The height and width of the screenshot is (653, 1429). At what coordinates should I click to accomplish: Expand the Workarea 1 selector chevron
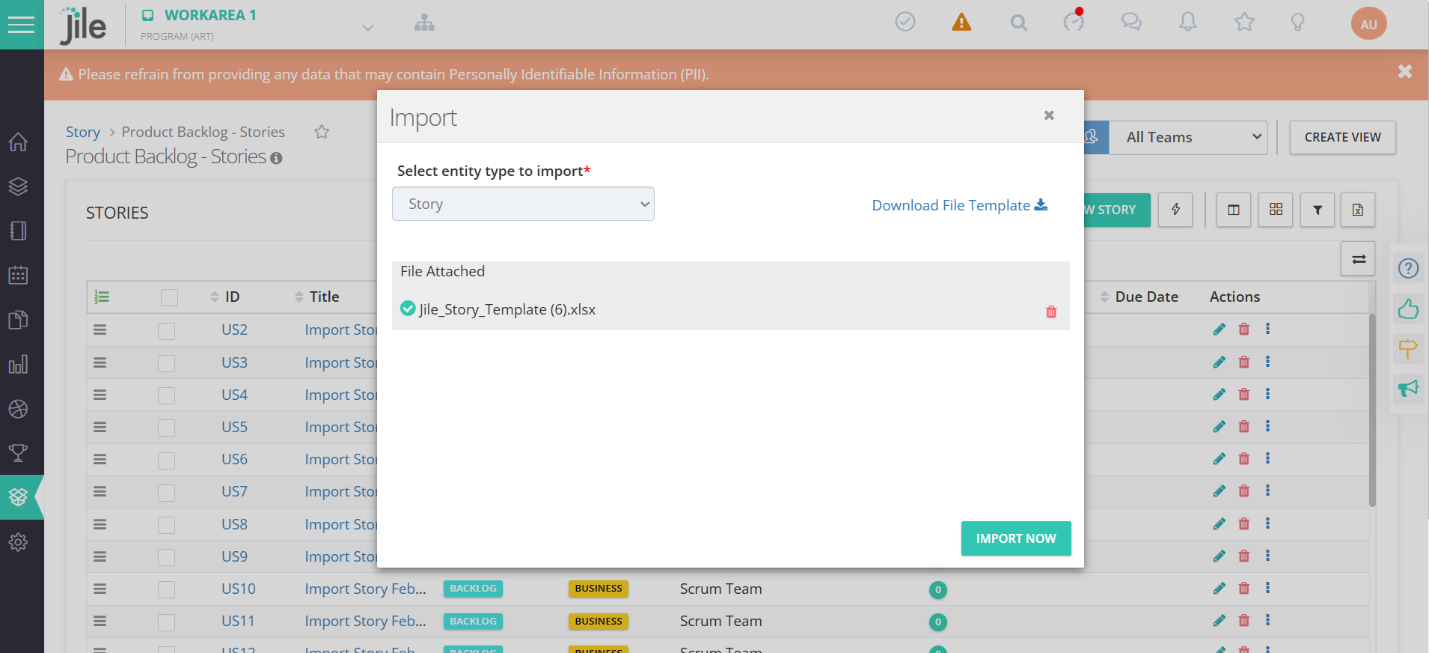point(368,28)
